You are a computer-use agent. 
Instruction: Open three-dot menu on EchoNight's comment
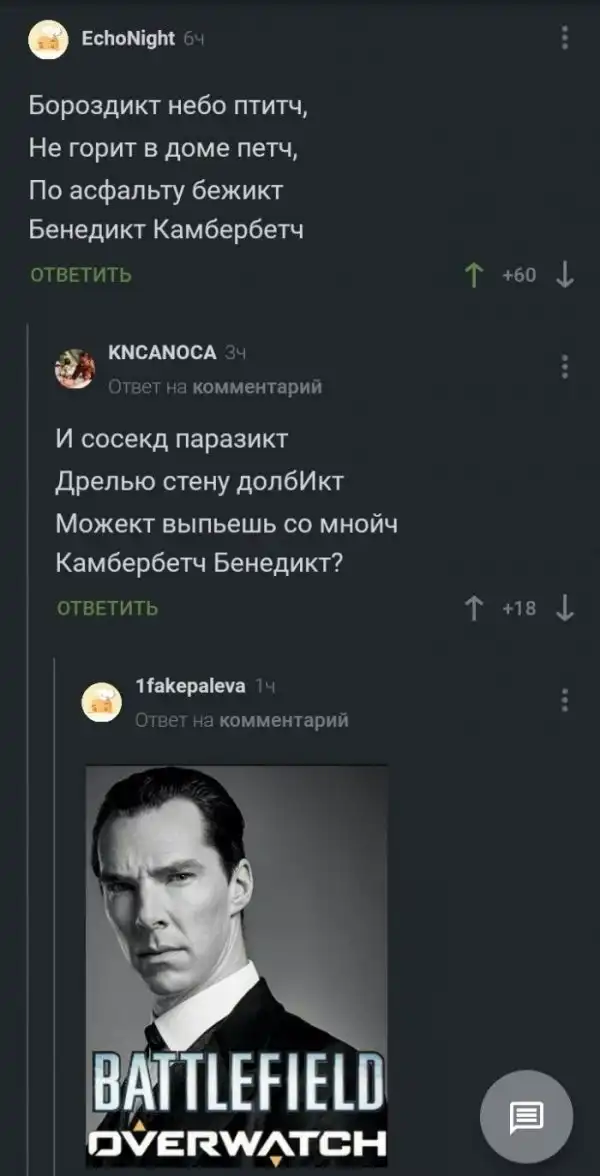point(565,38)
